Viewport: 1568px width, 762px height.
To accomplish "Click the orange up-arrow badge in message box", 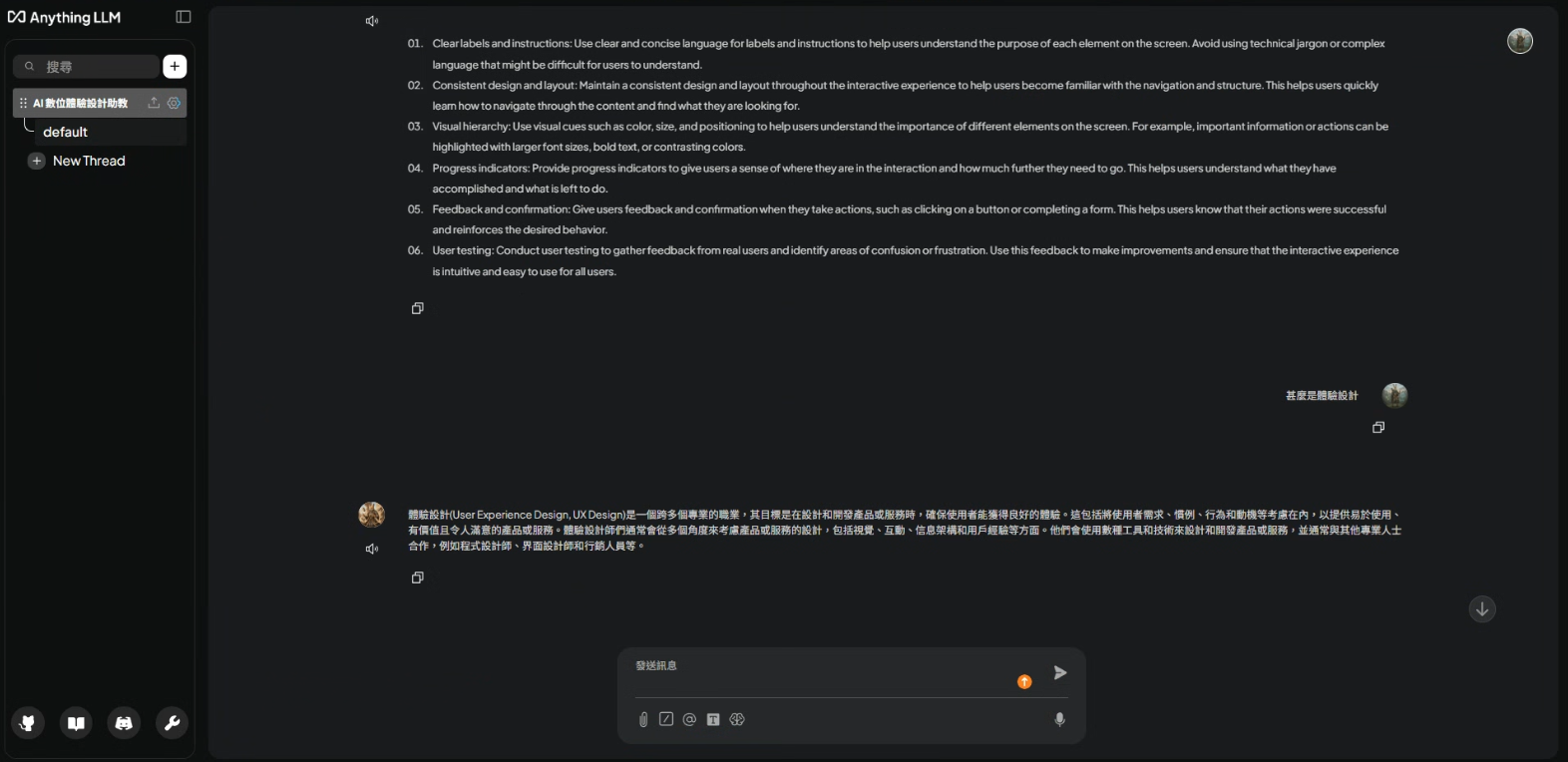I will 1024,681.
